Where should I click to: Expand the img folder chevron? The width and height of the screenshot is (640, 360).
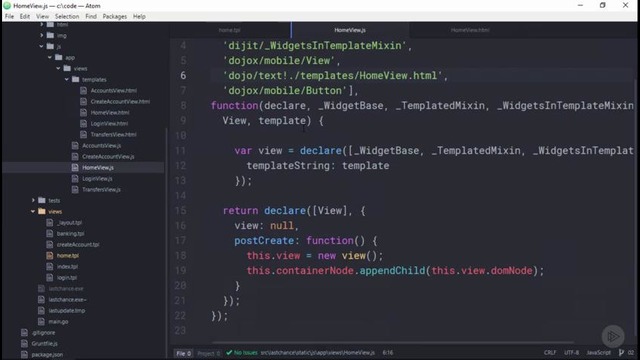[41, 36]
